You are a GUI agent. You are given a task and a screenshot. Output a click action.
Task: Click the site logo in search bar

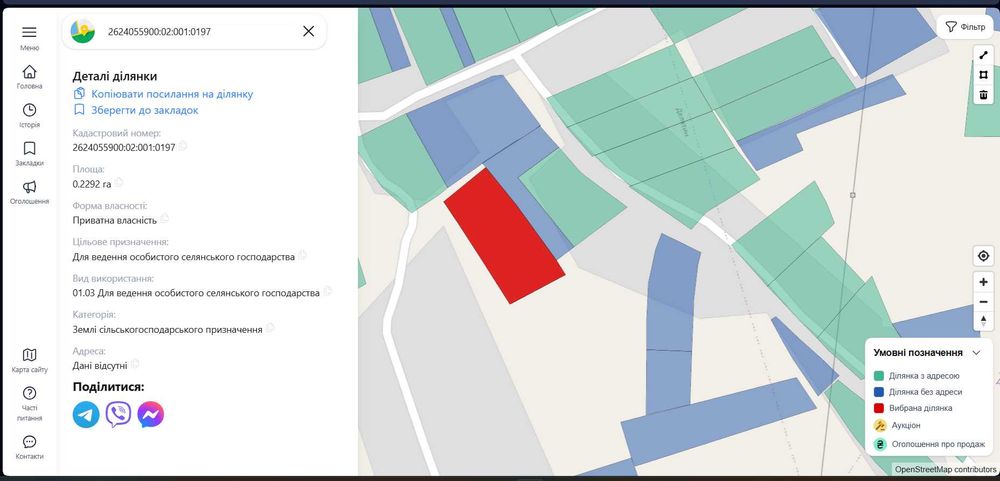point(83,31)
